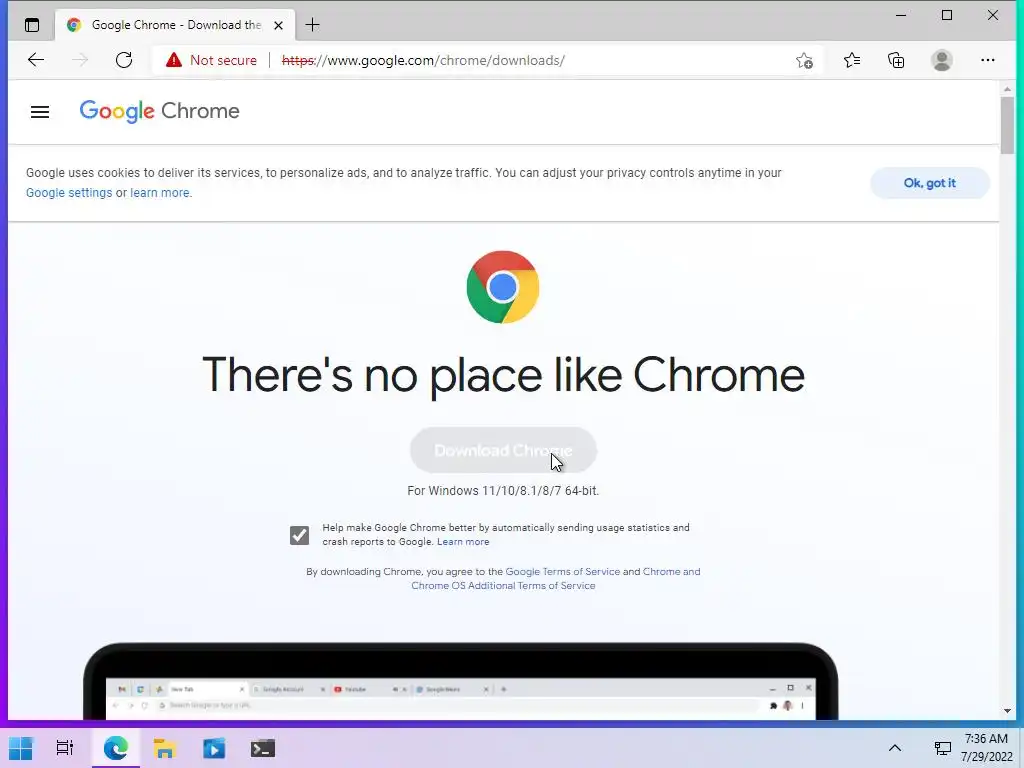Click the large Chrome logo image
This screenshot has width=1024, height=768.
pos(503,287)
